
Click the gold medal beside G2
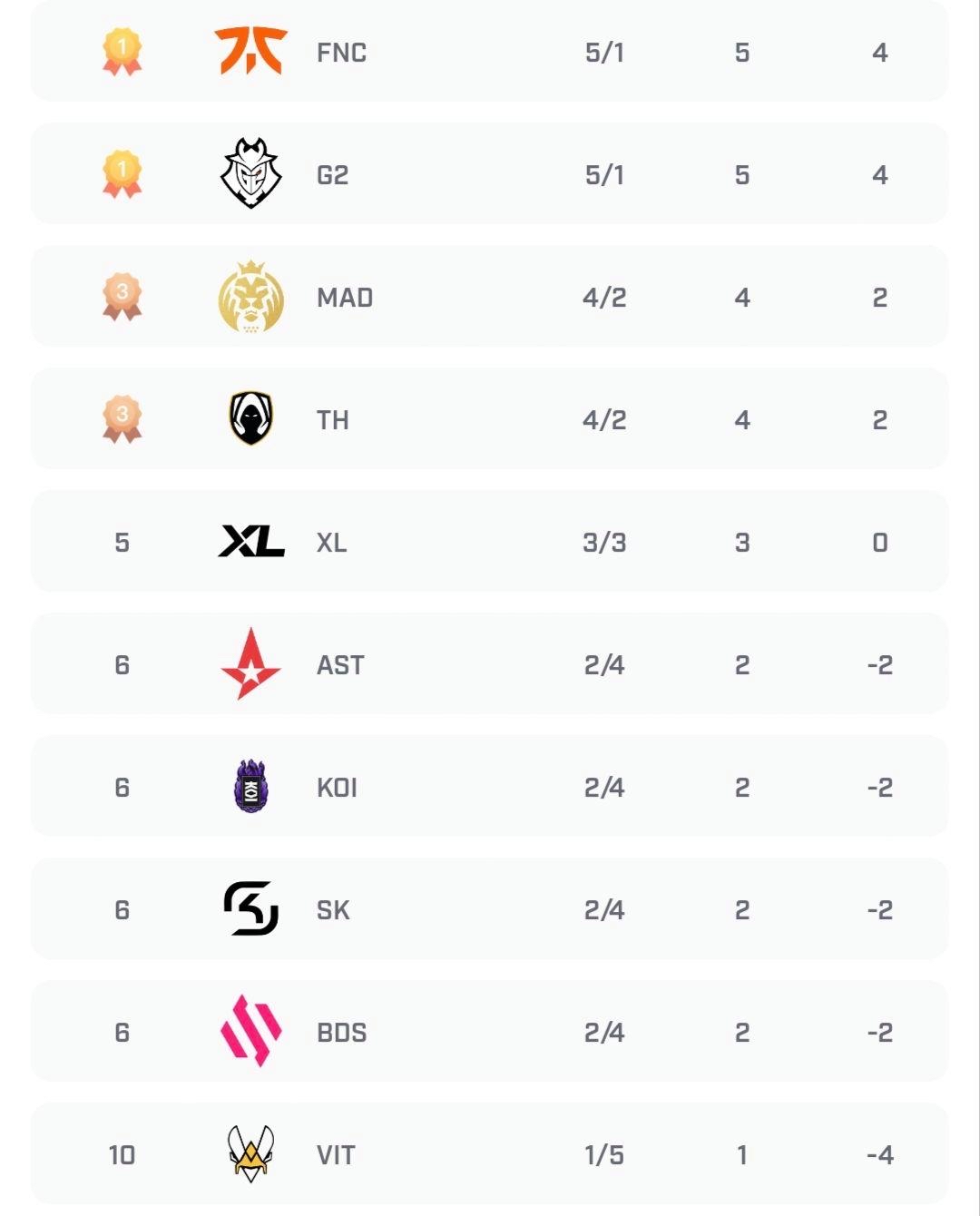[x=122, y=174]
